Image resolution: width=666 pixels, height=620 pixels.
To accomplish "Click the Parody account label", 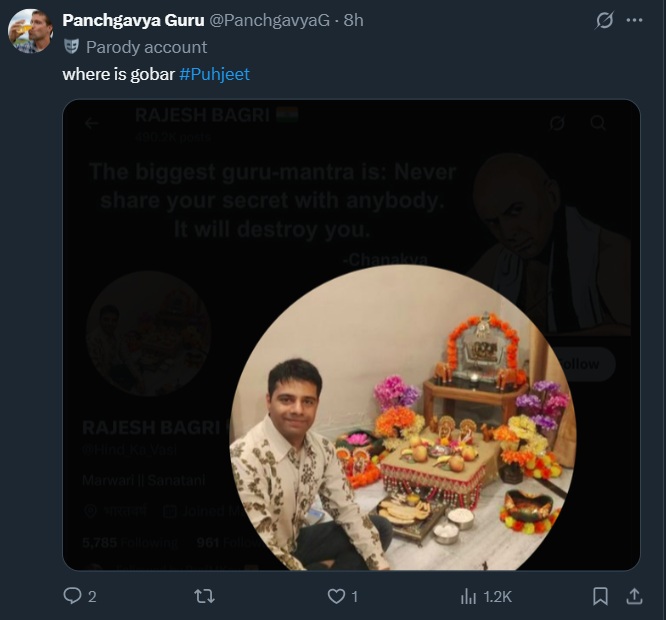I will point(146,47).
